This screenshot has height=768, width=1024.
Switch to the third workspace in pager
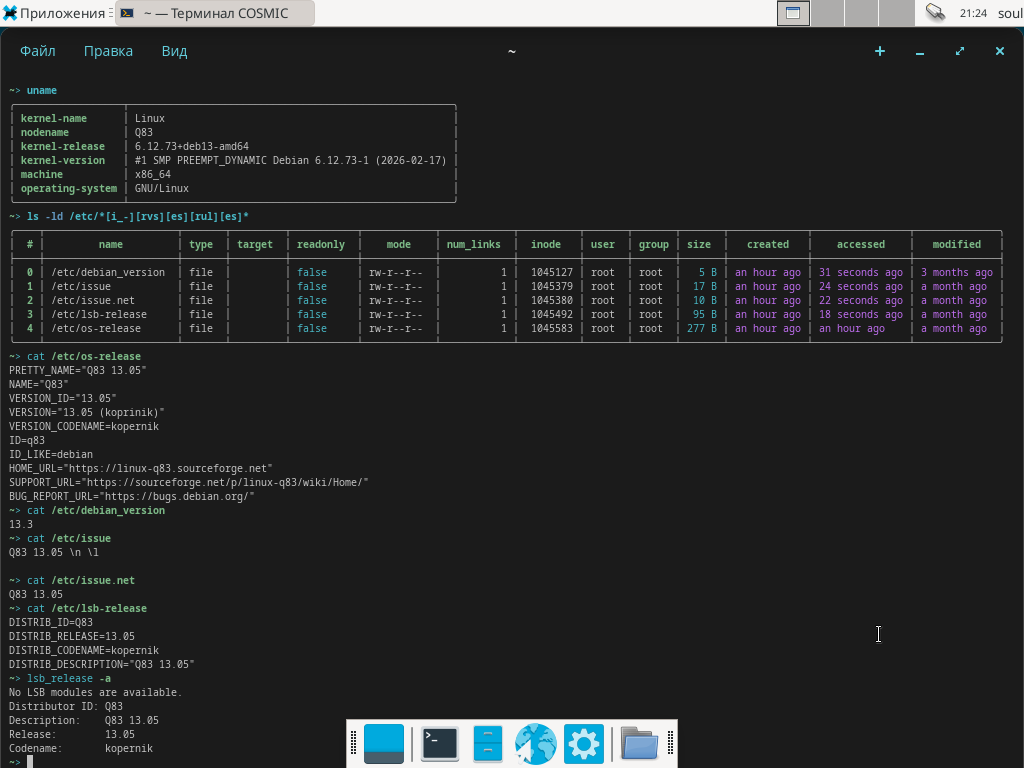coord(861,13)
